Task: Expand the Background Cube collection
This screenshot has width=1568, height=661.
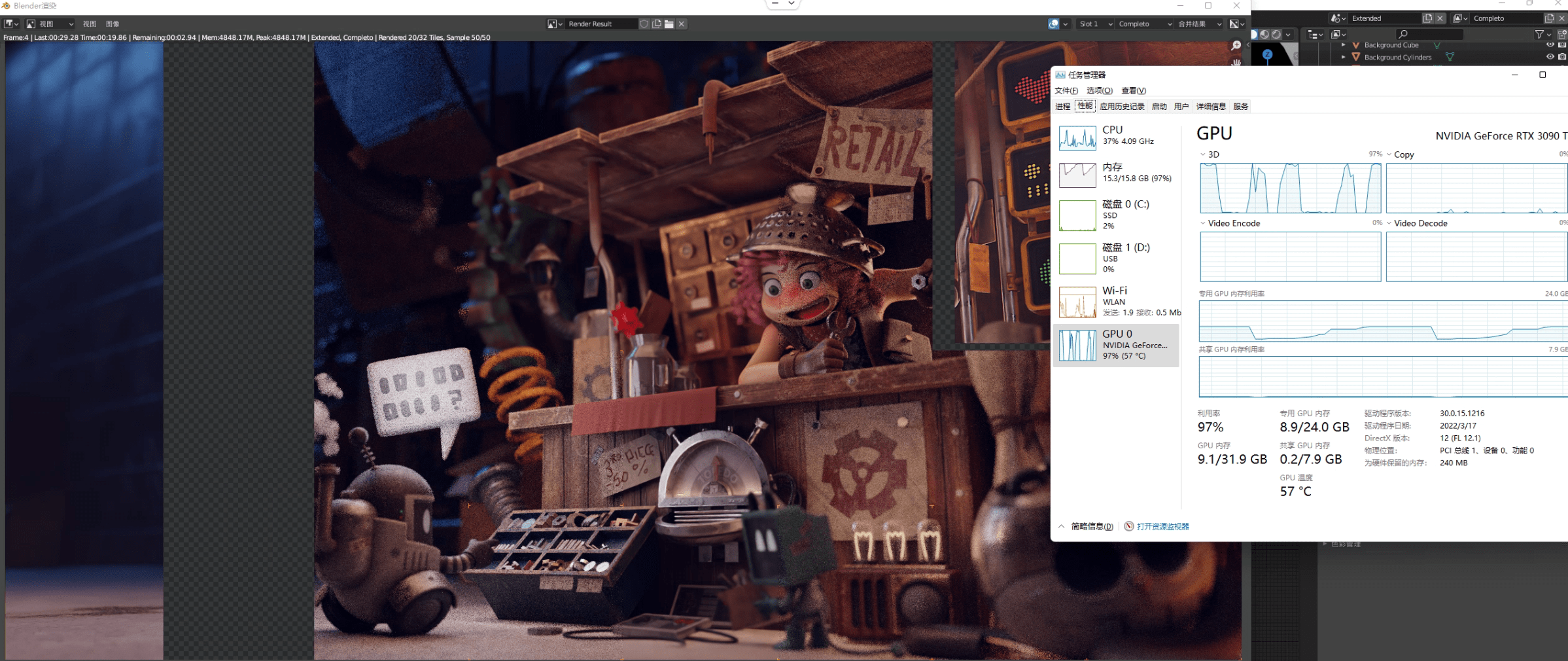Action: point(1343,45)
